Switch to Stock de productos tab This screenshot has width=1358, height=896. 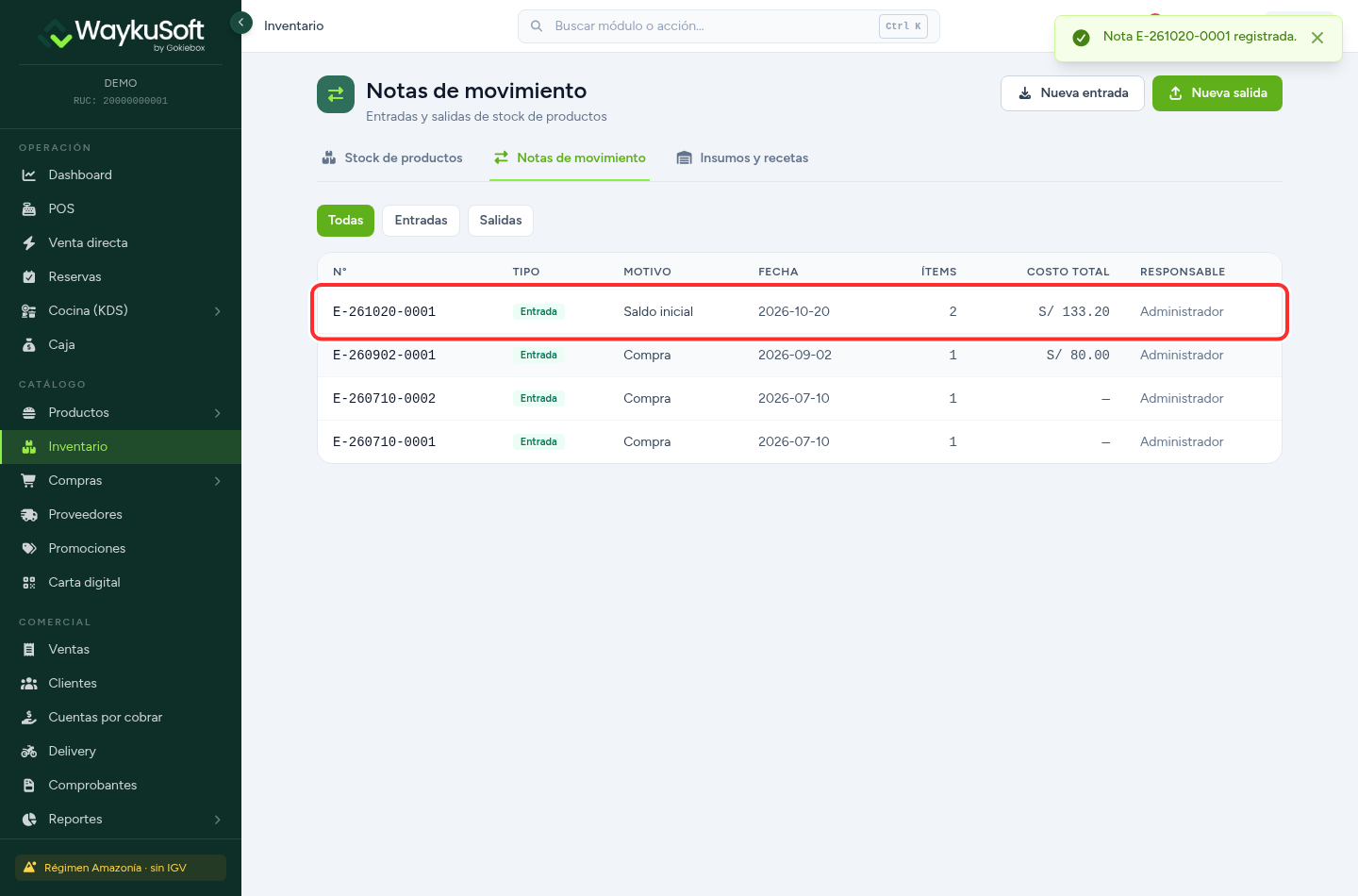click(x=392, y=158)
